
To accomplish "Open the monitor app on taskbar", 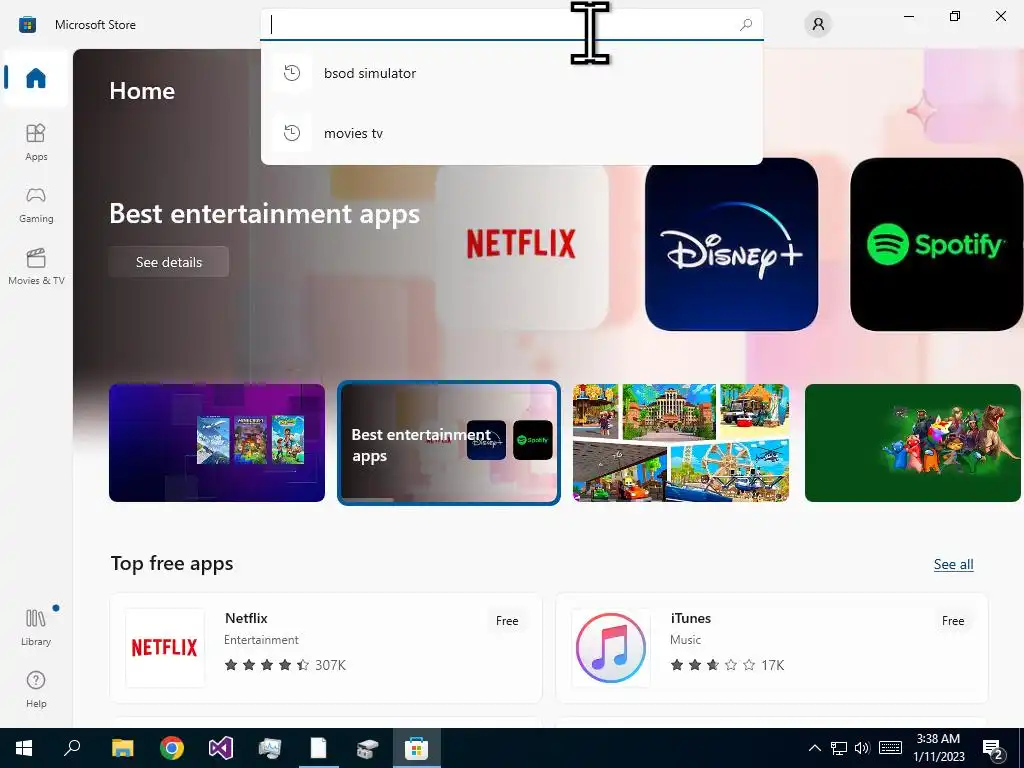I will pyautogui.click(x=269, y=748).
